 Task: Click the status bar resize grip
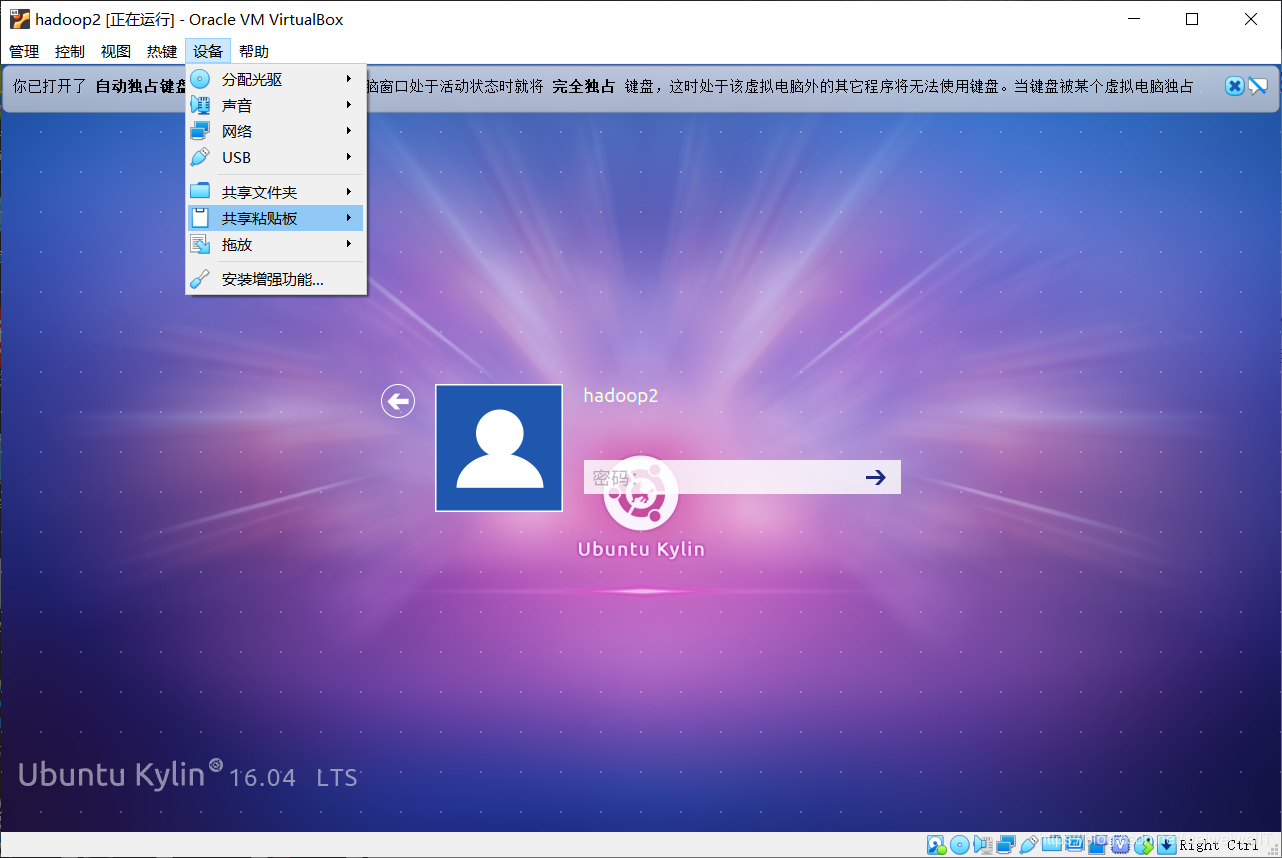pyautogui.click(x=1272, y=849)
